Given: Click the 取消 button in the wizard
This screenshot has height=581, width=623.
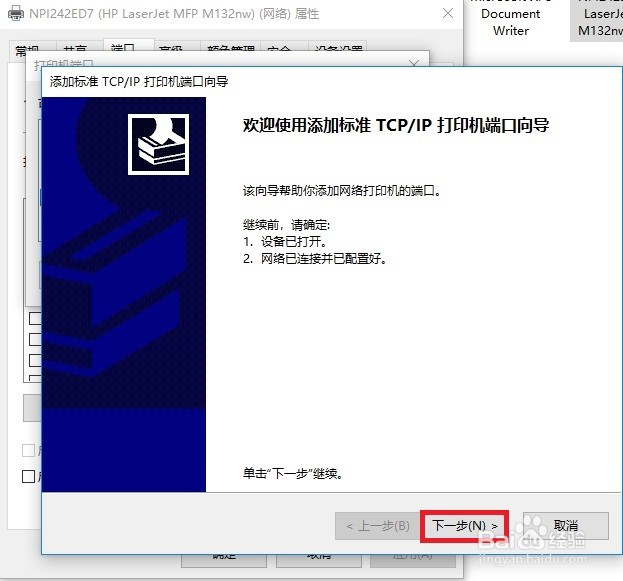Looking at the screenshot, I should point(566,526).
